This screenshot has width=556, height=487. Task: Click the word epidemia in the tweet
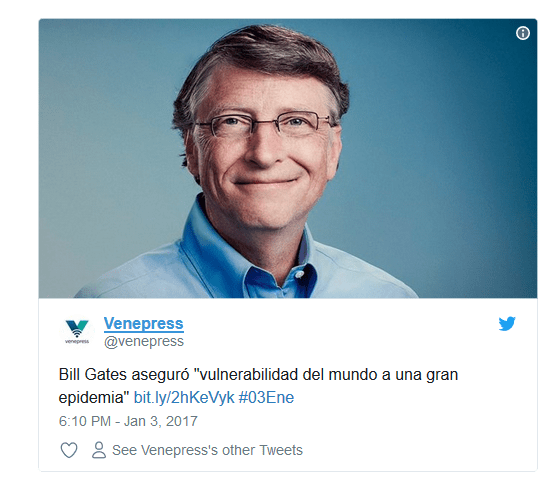tap(90, 398)
